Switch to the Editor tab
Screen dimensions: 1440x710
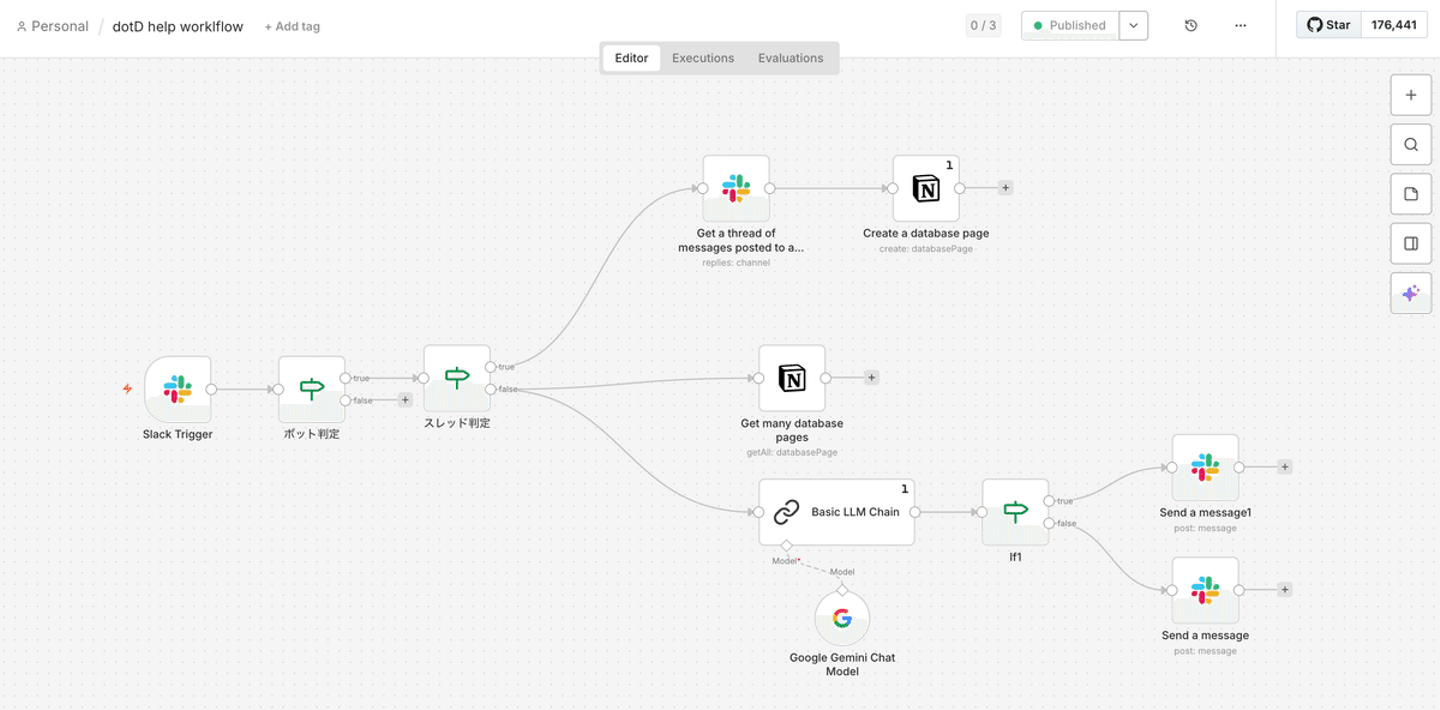631,58
